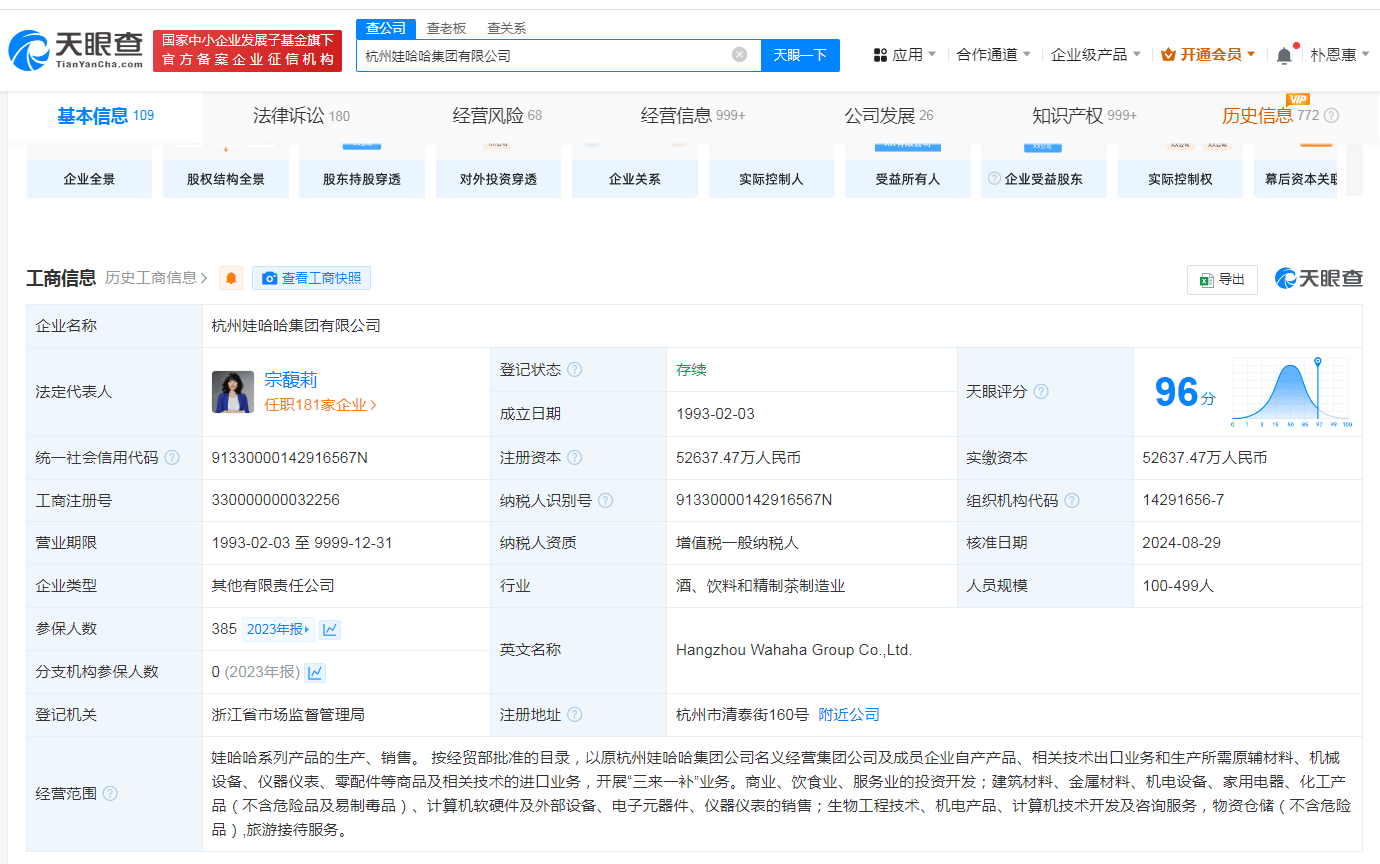The height and width of the screenshot is (864, 1380).
Task: Select credit code 91330000142916567N in 统一社会信用代码 row
Action: [x=290, y=457]
